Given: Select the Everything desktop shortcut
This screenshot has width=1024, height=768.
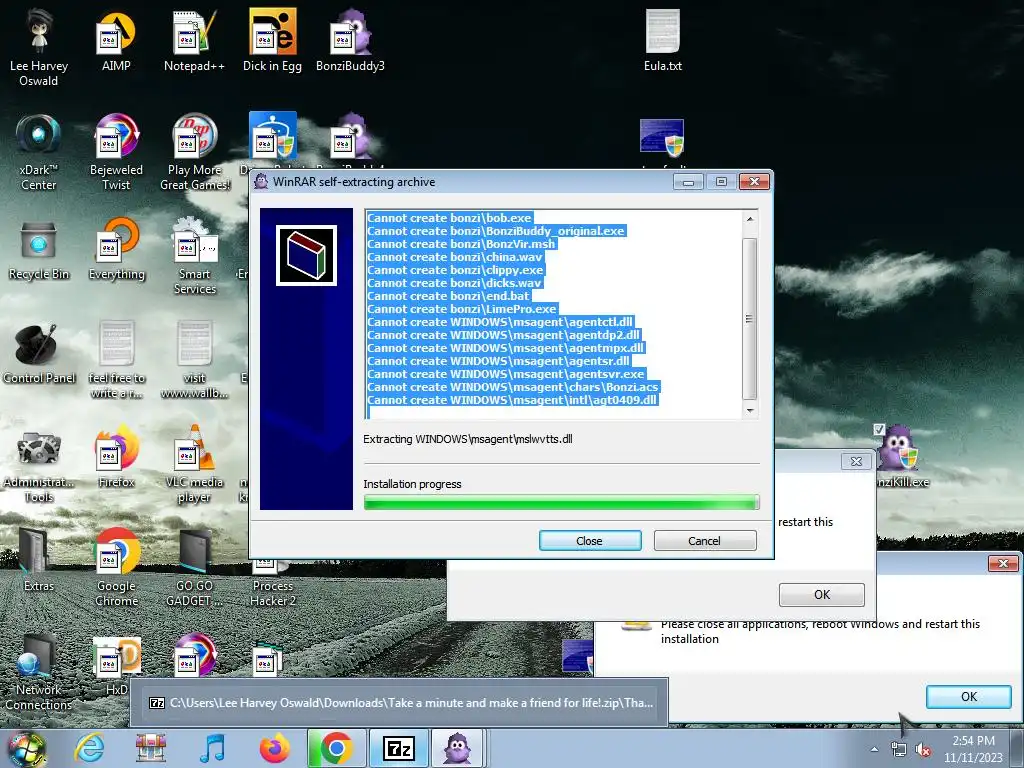Looking at the screenshot, I should coord(116,250).
